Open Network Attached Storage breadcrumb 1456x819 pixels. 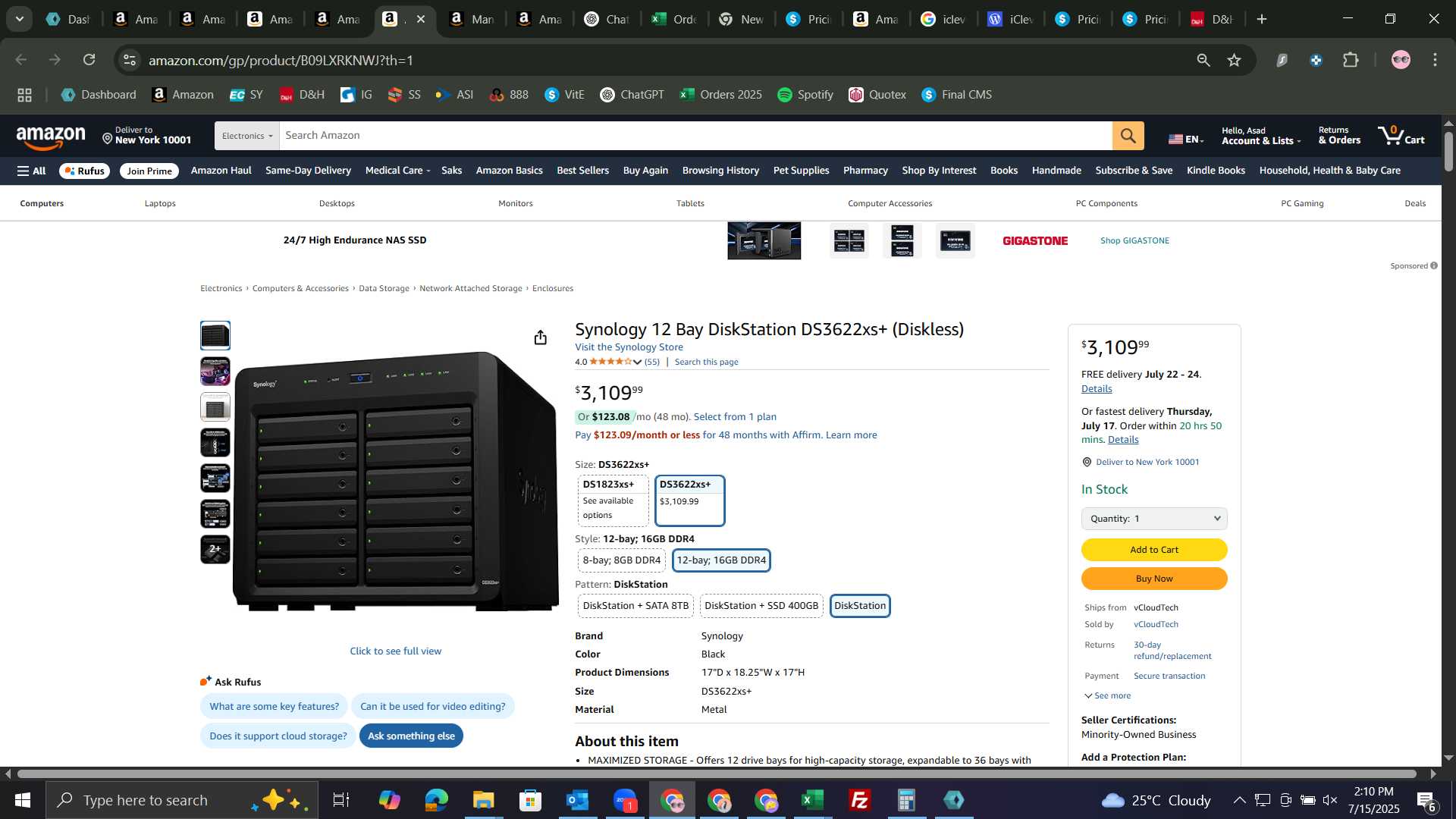tap(470, 289)
